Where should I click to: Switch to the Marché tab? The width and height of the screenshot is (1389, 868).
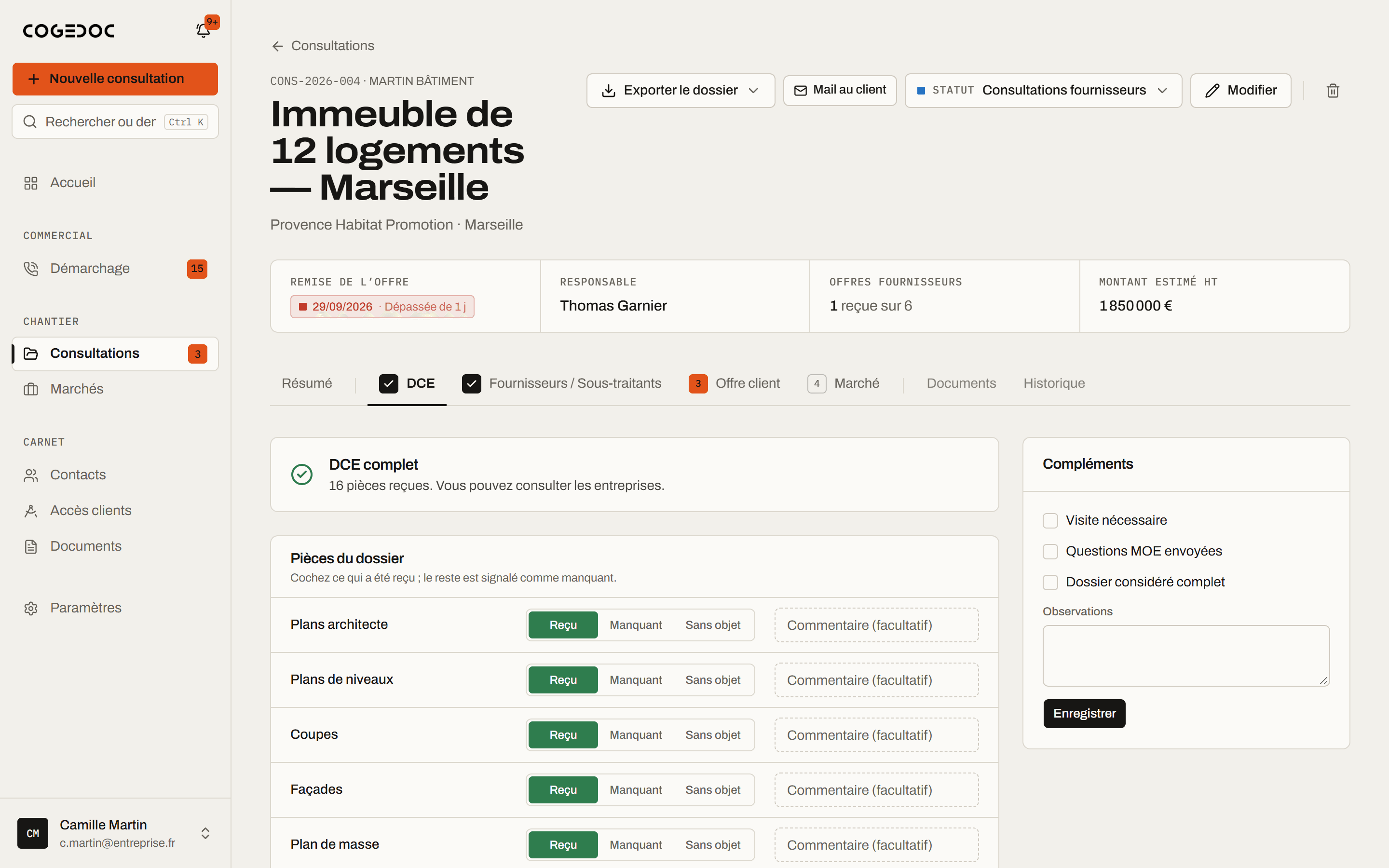843,383
